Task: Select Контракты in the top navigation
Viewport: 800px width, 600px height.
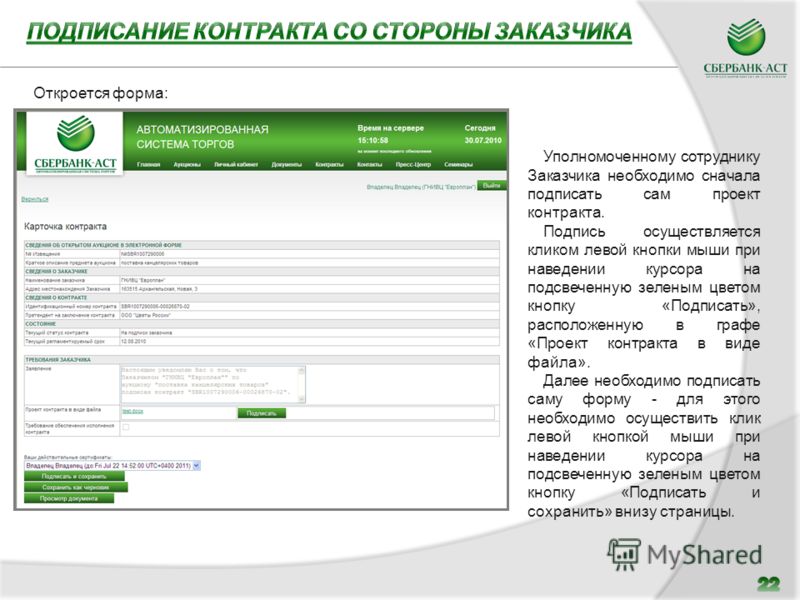Action: pos(329,164)
